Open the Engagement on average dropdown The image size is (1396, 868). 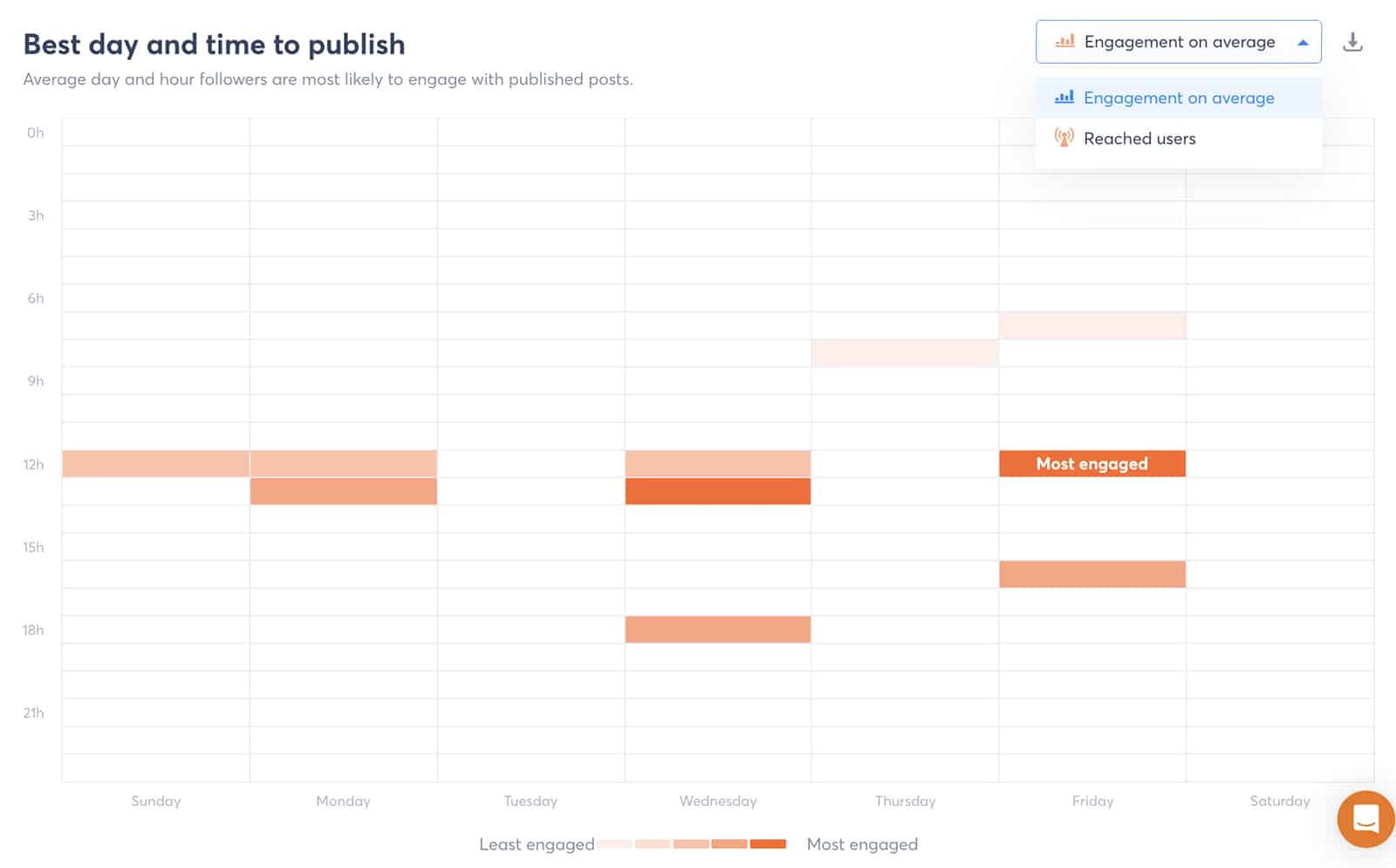(x=1178, y=41)
